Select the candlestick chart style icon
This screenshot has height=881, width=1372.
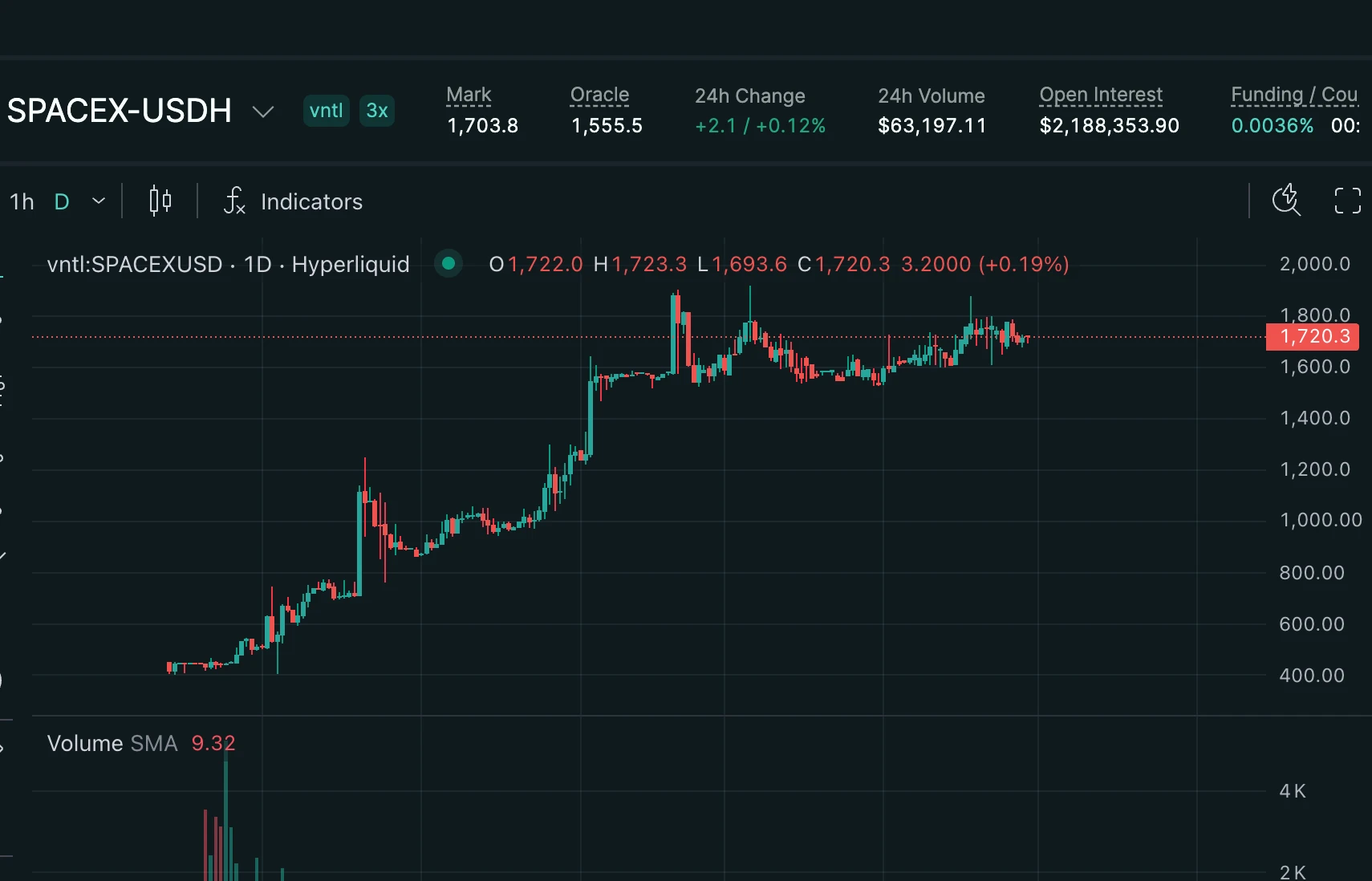159,201
